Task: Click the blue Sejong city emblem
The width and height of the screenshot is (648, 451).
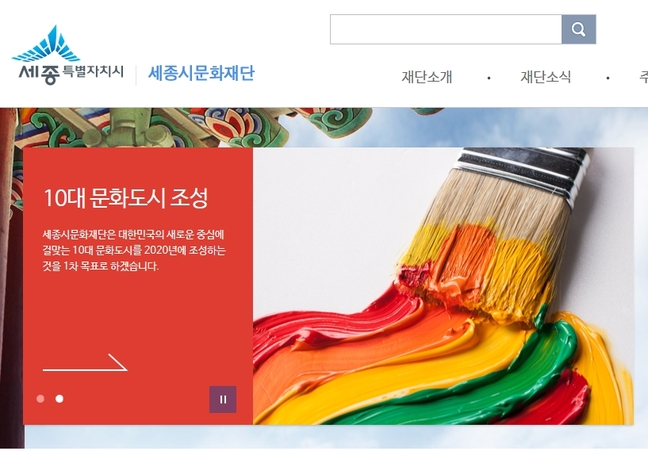Action: (x=46, y=44)
